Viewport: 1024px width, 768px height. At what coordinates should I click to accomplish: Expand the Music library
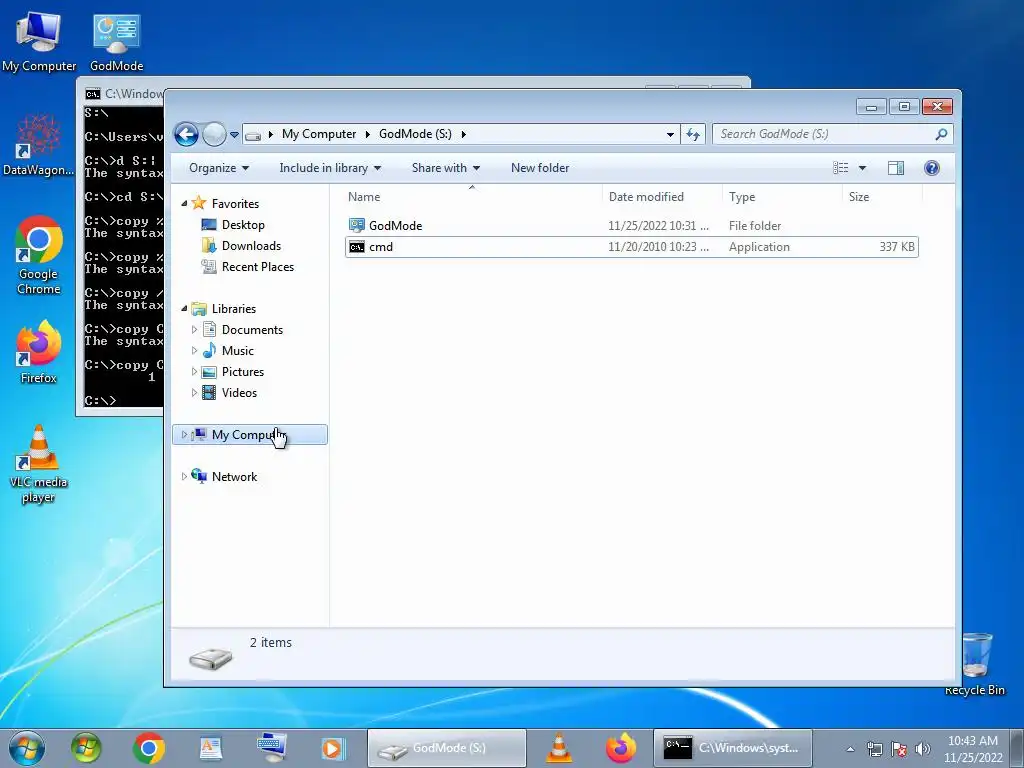pos(194,351)
